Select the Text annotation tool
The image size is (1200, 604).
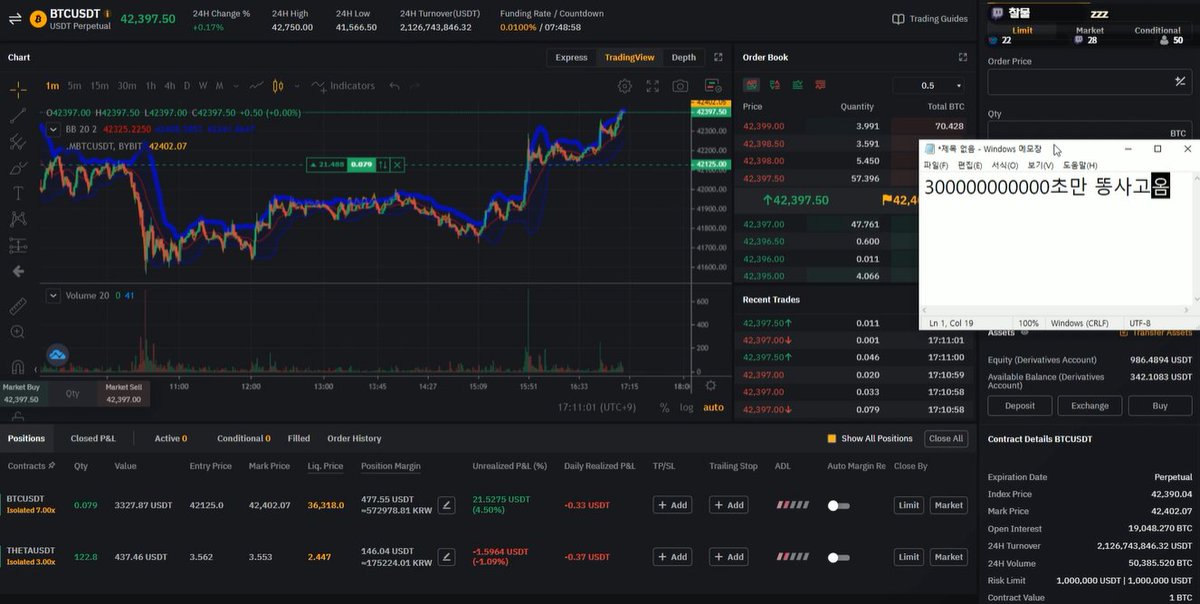click(18, 193)
